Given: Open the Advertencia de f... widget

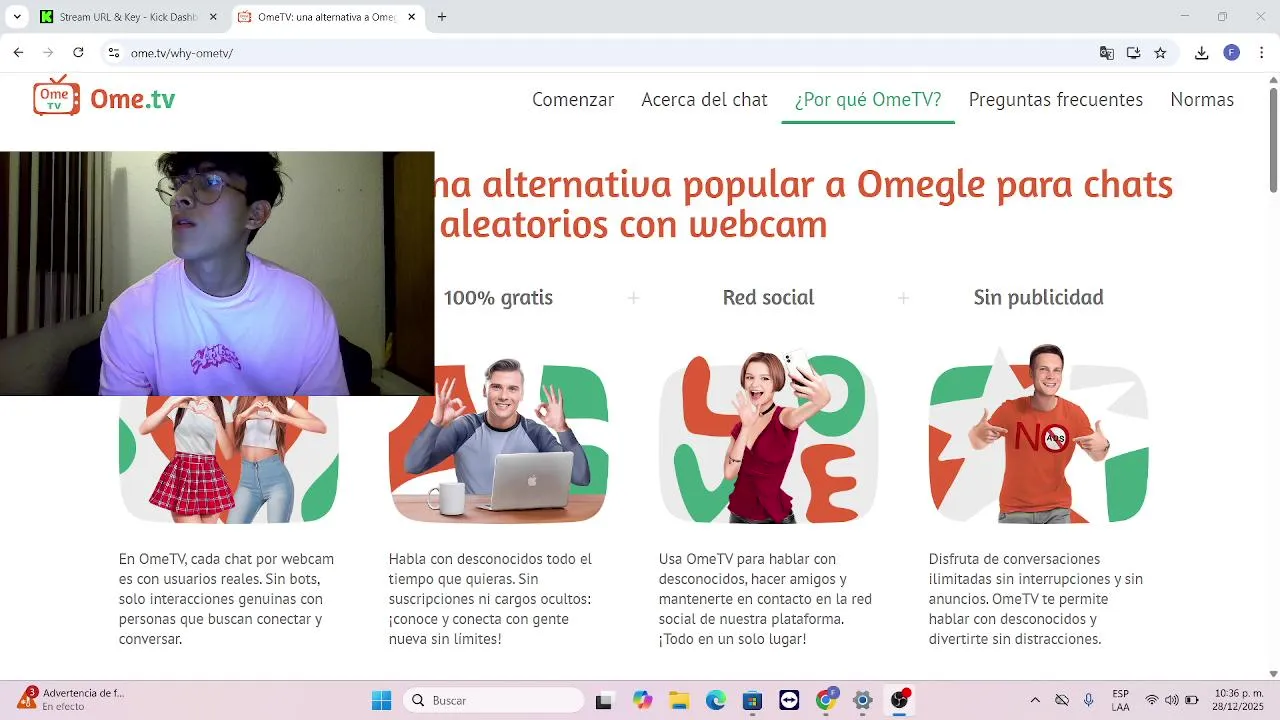Looking at the screenshot, I should pos(71,699).
